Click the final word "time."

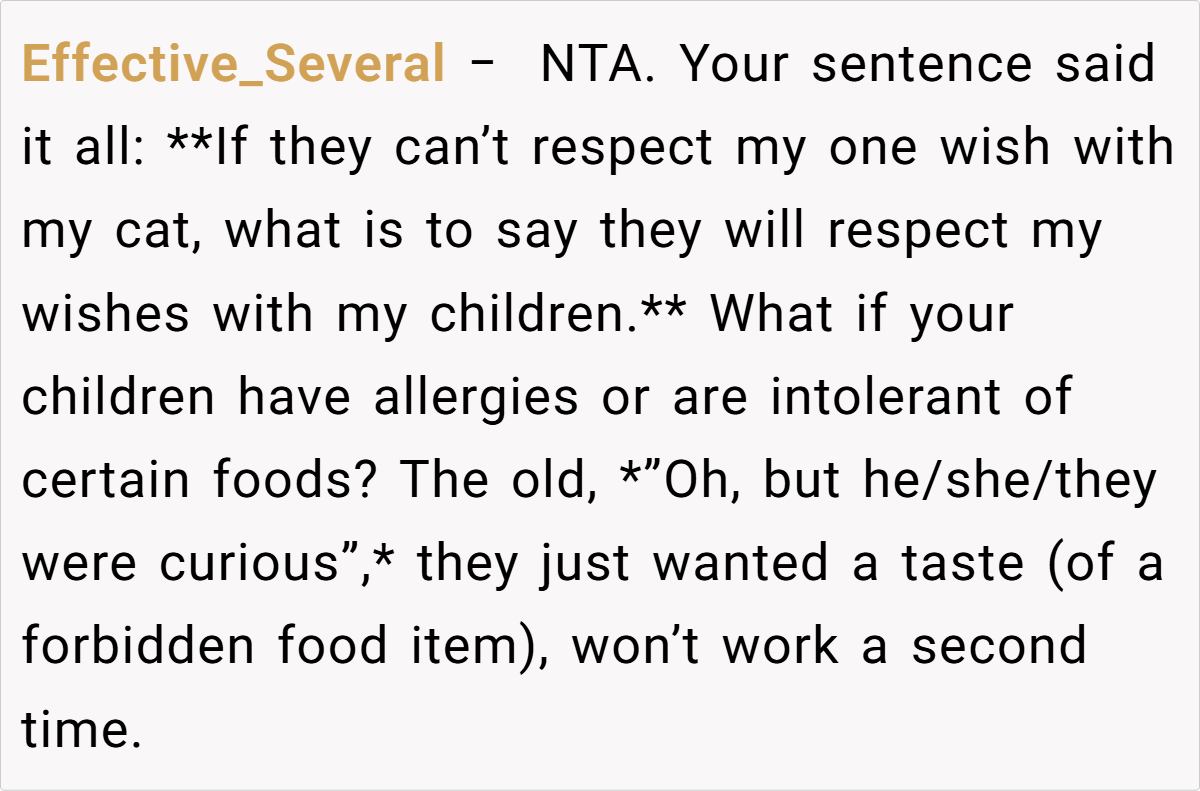[x=76, y=730]
